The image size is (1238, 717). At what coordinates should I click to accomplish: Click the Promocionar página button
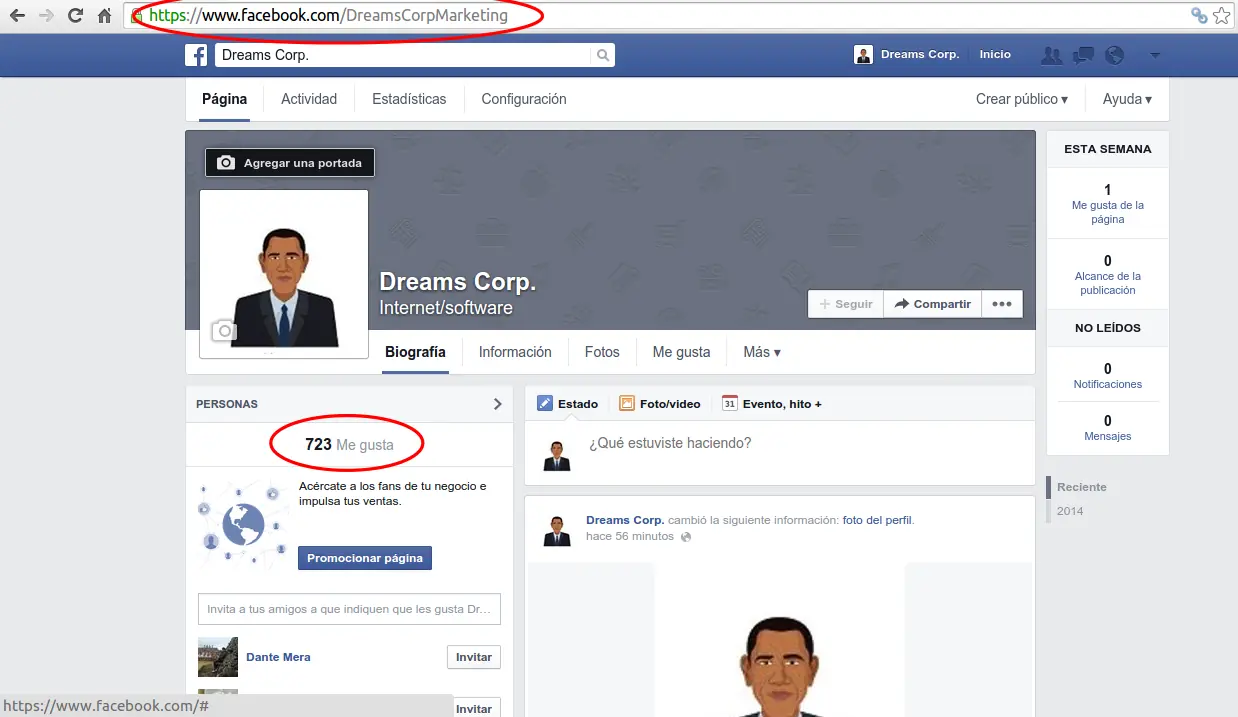click(x=365, y=558)
